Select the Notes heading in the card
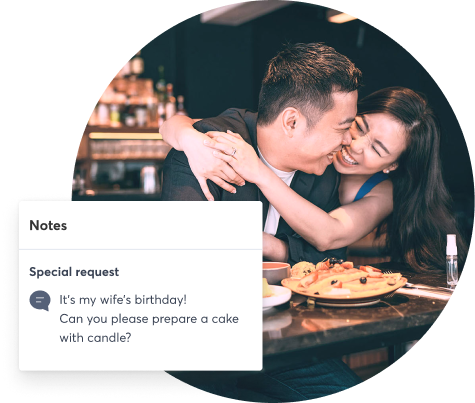 pyautogui.click(x=48, y=226)
